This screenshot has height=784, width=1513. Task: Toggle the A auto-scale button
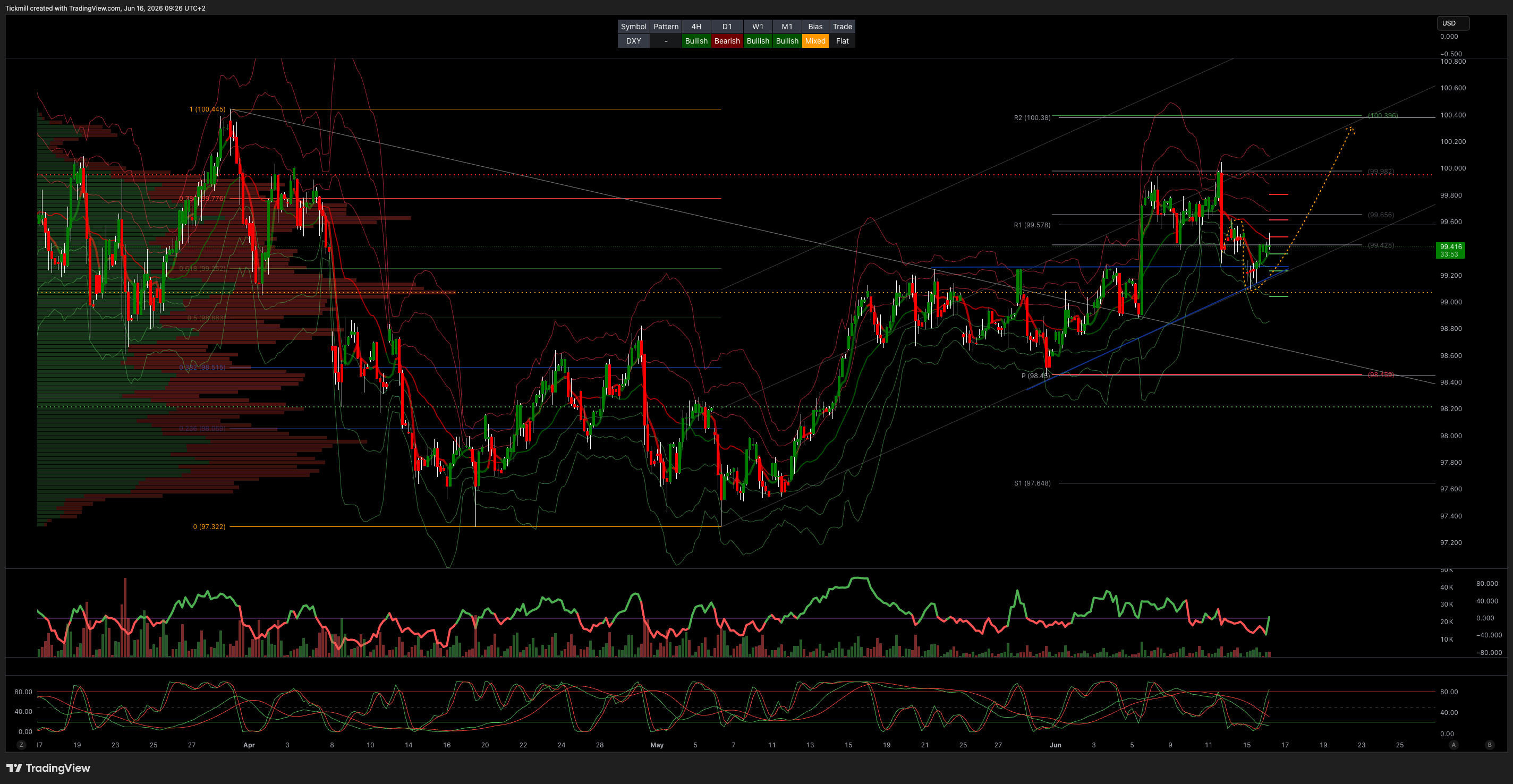pos(1453,745)
